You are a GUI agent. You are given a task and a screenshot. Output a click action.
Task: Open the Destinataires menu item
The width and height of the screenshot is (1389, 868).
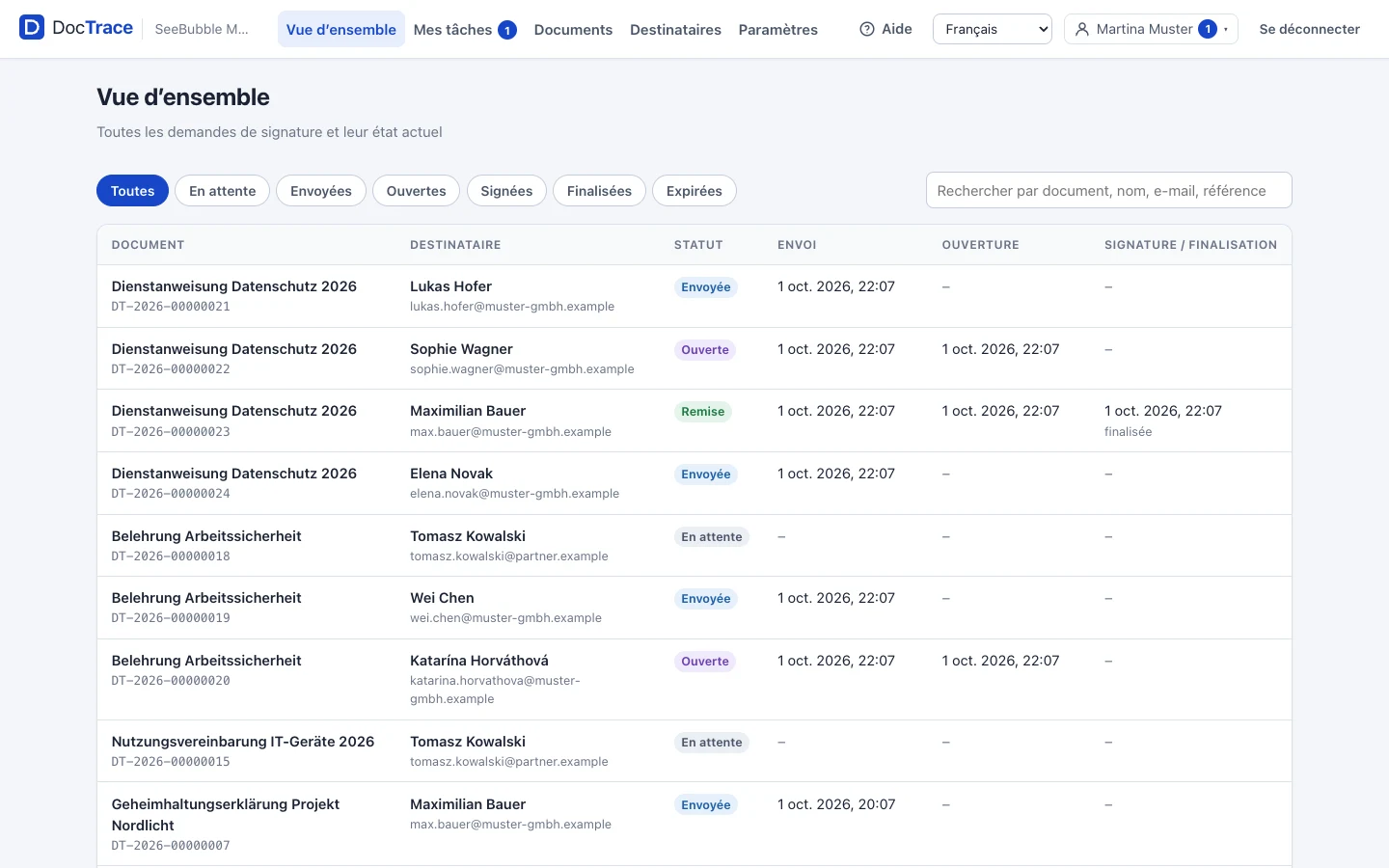pos(675,29)
